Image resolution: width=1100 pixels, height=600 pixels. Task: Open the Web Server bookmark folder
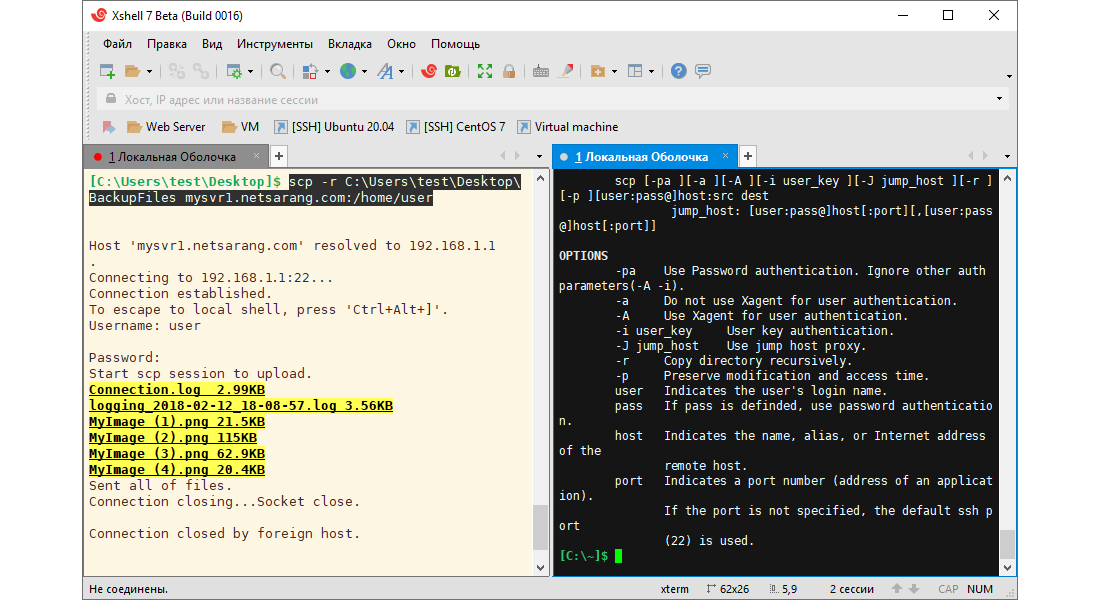coord(166,127)
